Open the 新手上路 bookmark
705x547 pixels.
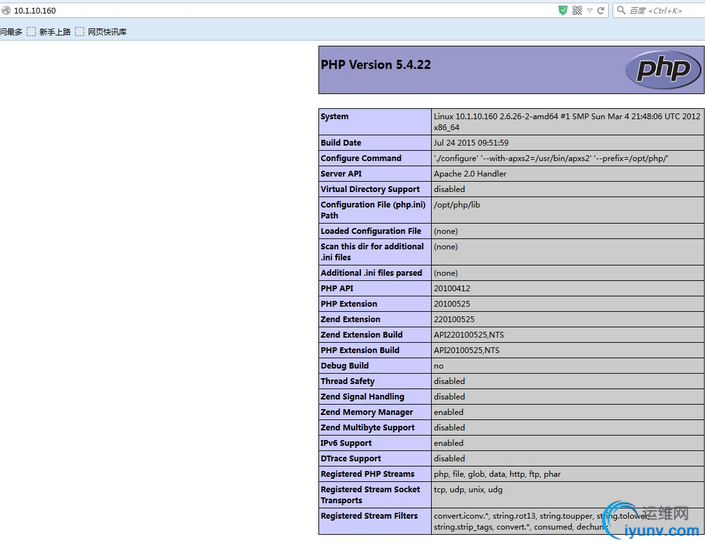click(49, 32)
